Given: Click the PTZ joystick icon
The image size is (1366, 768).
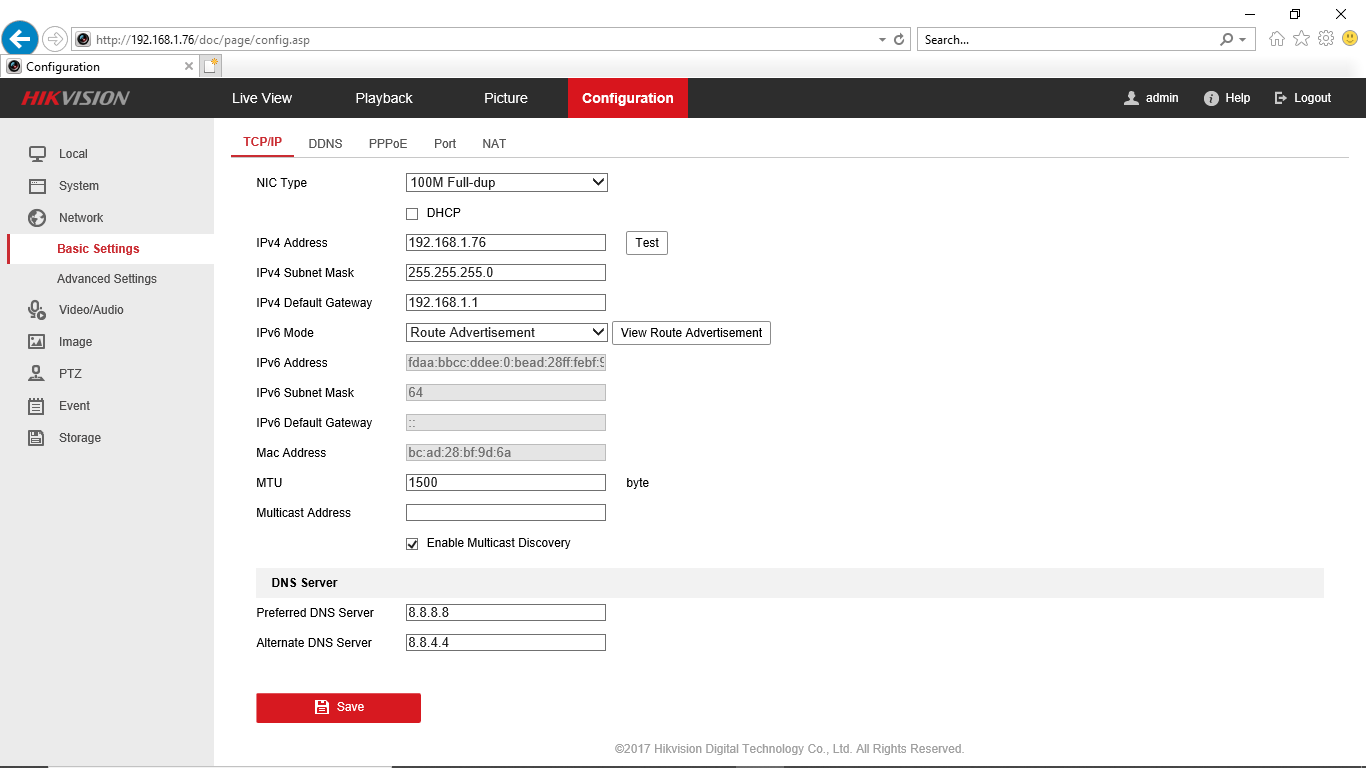Looking at the screenshot, I should 37,374.
